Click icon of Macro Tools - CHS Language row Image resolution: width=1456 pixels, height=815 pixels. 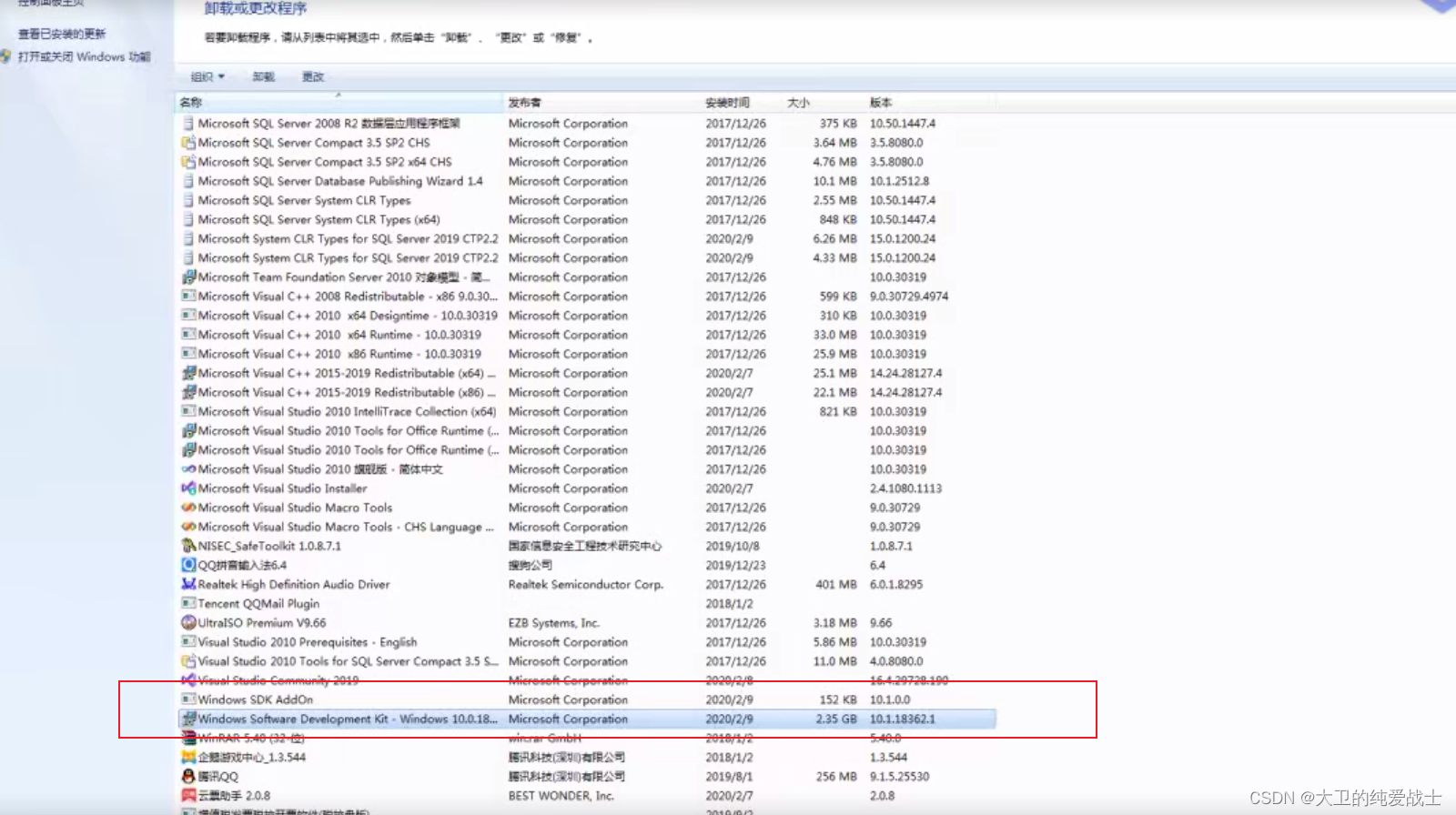tap(188, 527)
